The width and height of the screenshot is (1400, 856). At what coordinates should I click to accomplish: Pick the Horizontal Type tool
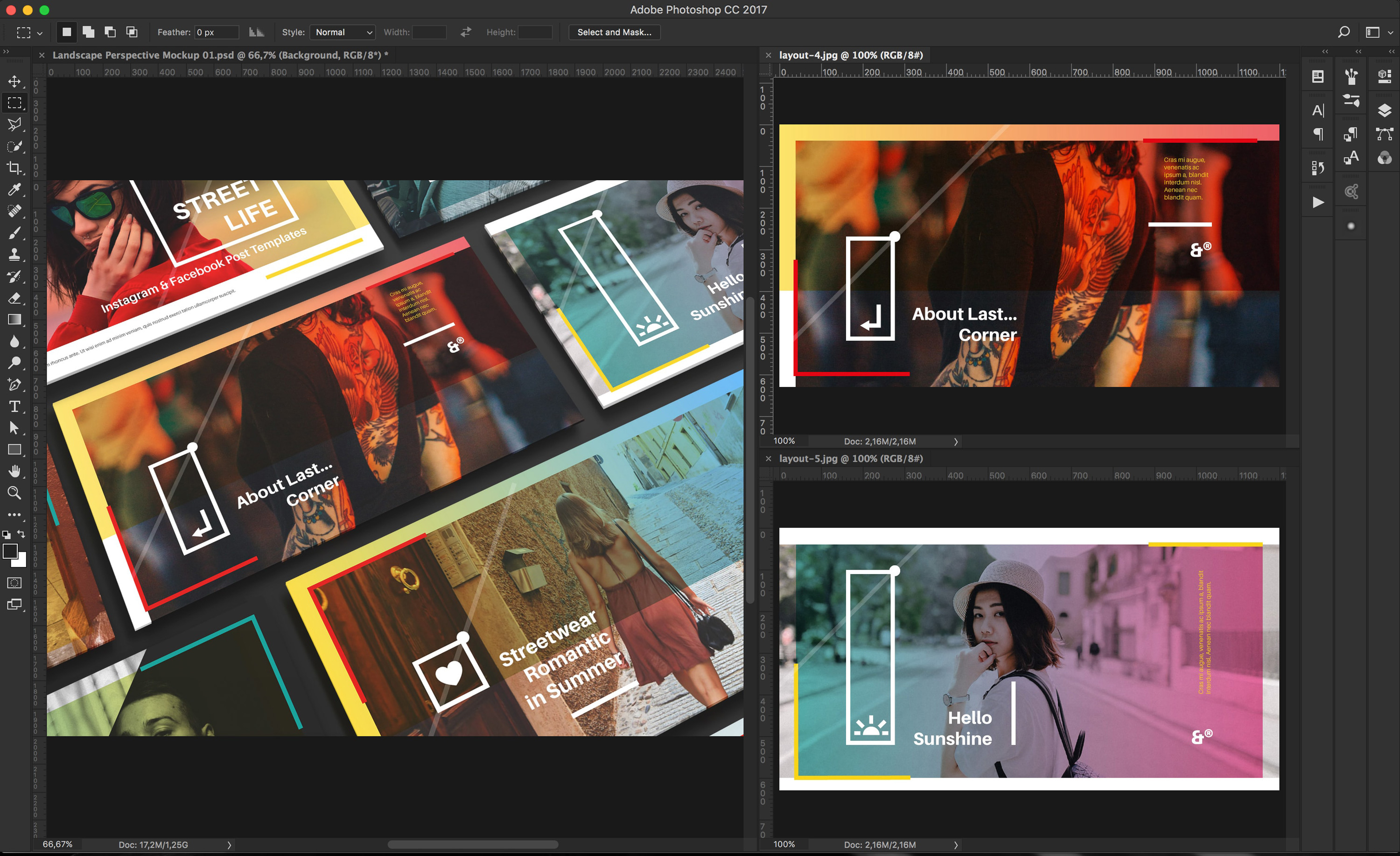[x=14, y=407]
